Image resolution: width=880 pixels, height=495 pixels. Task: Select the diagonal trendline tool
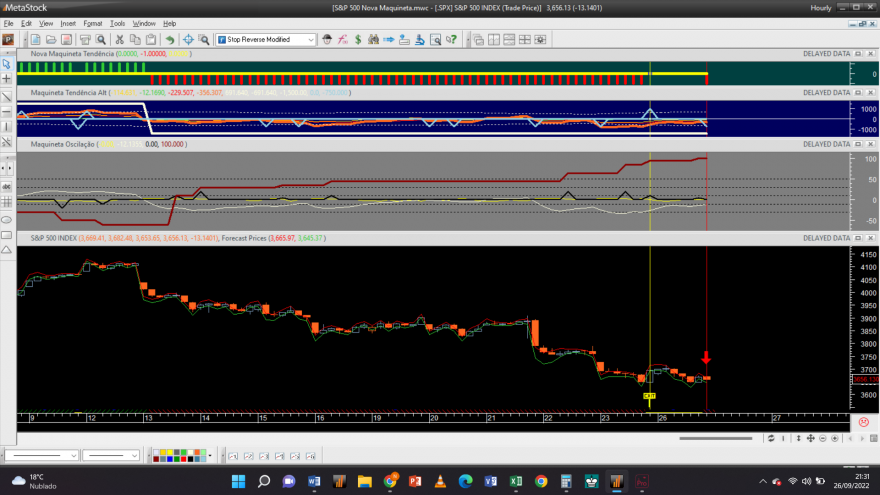(x=7, y=98)
